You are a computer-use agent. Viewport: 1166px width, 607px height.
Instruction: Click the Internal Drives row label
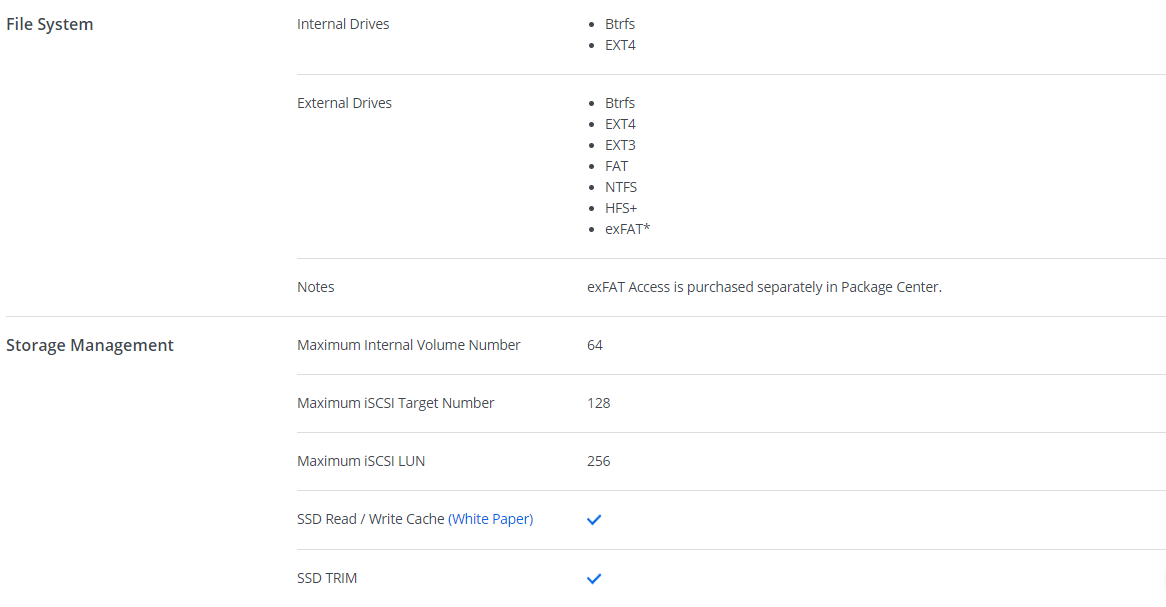343,24
